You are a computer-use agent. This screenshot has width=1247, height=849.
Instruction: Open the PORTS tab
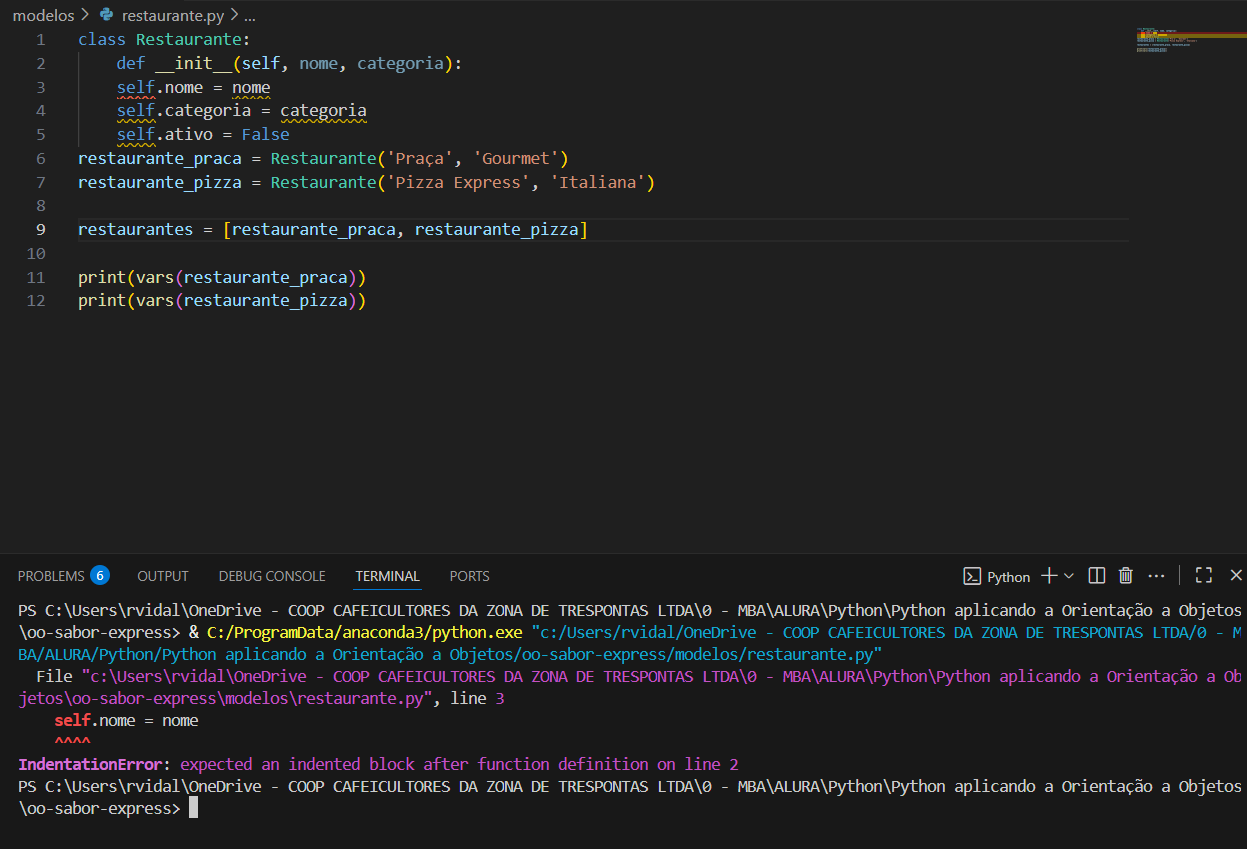470,576
